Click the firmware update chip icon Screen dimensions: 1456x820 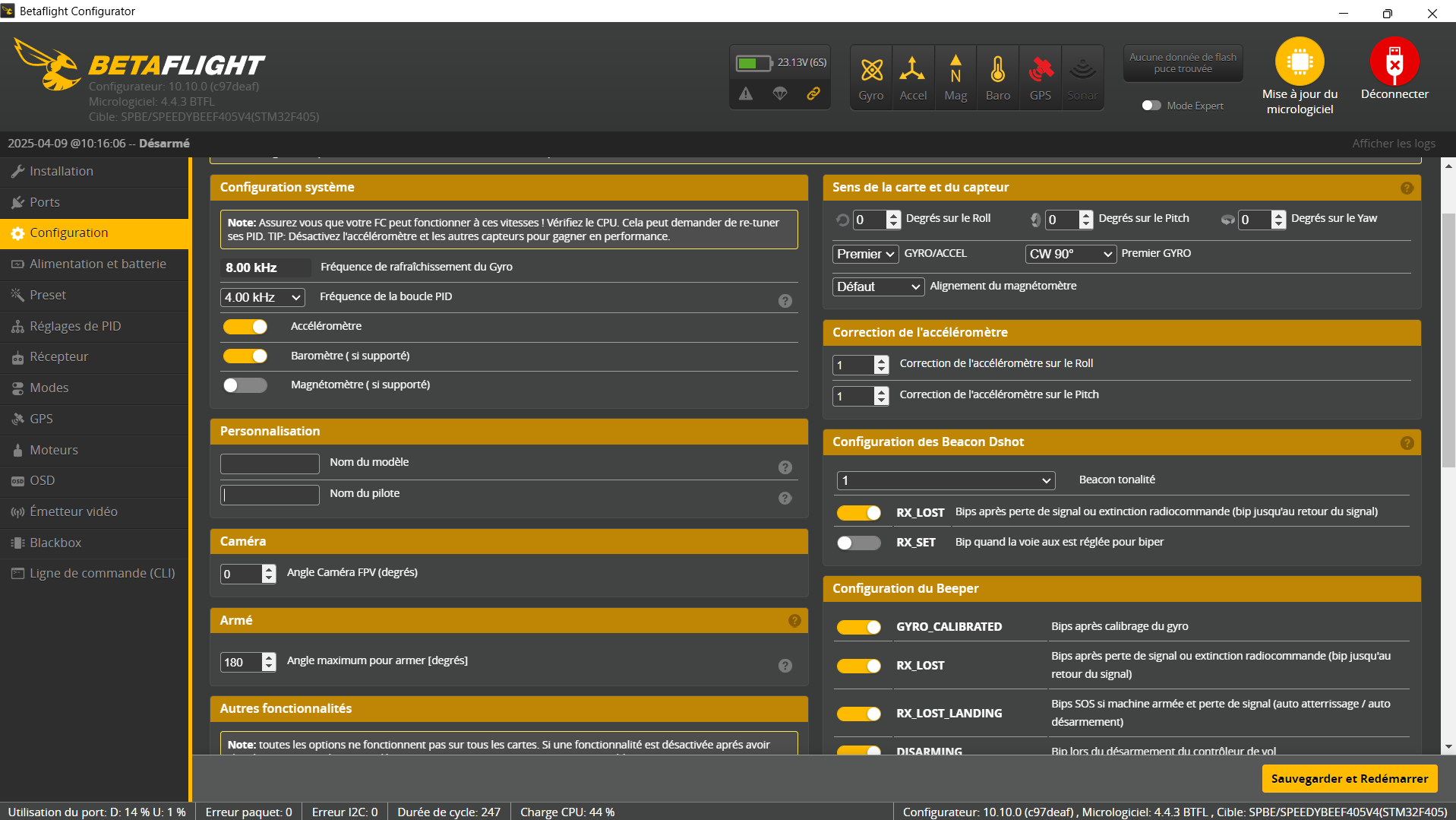tap(1300, 62)
